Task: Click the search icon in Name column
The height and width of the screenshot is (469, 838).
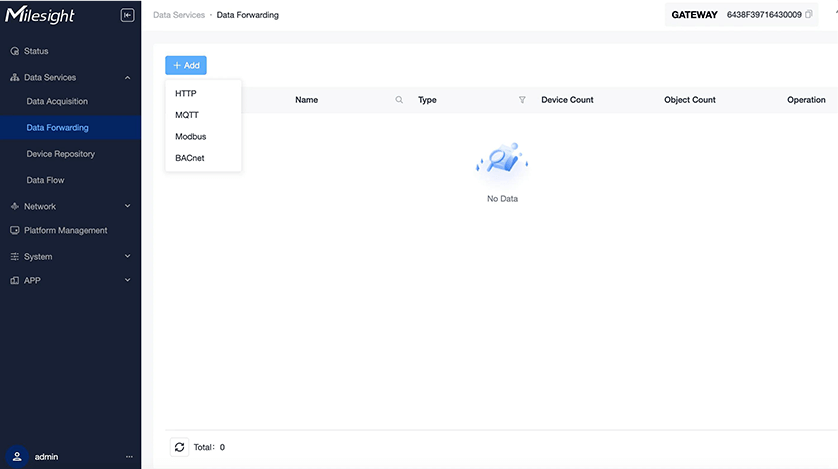Action: coord(400,100)
